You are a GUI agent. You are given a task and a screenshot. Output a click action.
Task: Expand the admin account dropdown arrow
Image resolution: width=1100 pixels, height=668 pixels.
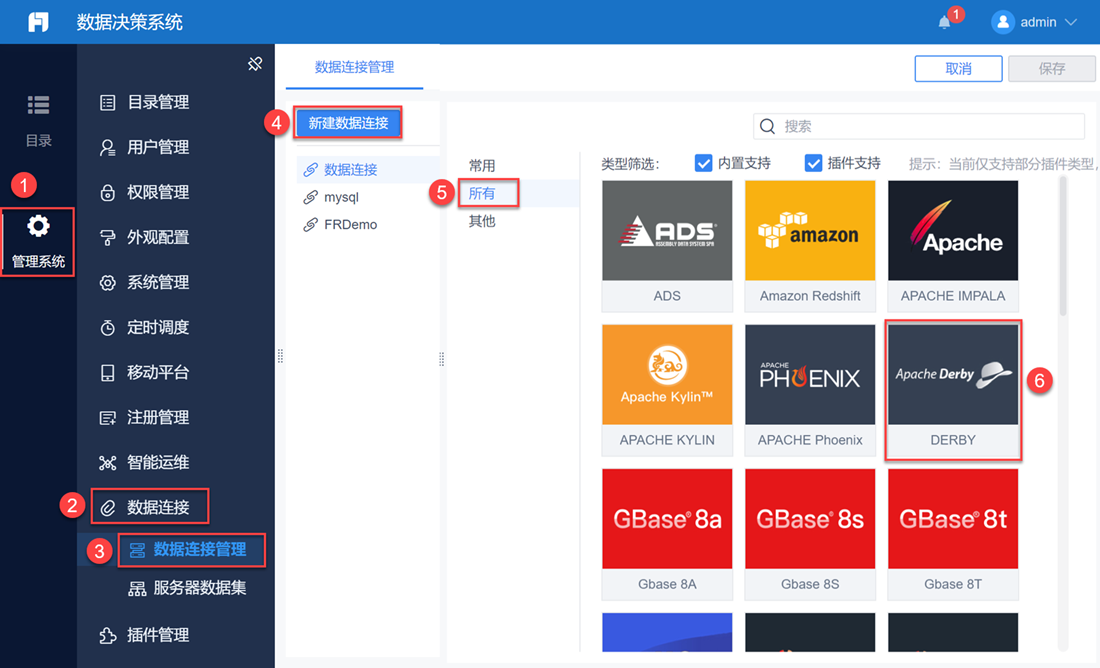(1071, 22)
